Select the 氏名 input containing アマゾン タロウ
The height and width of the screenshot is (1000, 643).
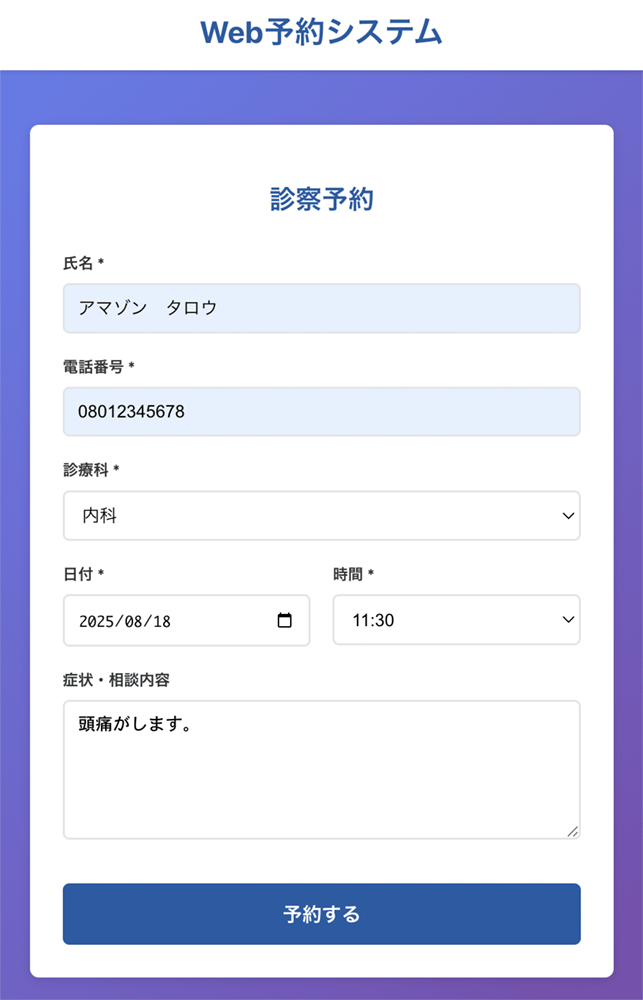point(320,309)
